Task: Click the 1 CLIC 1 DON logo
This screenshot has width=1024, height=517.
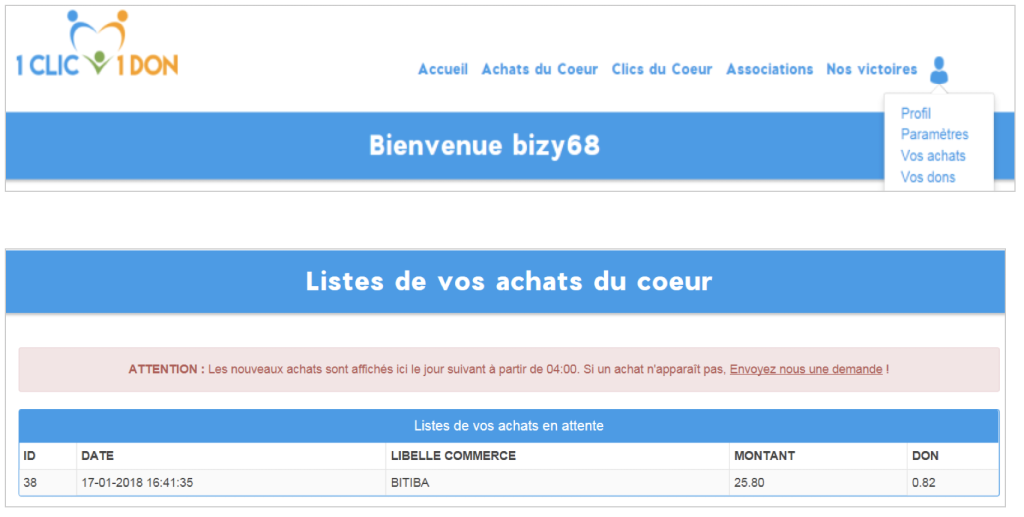Action: tap(97, 44)
